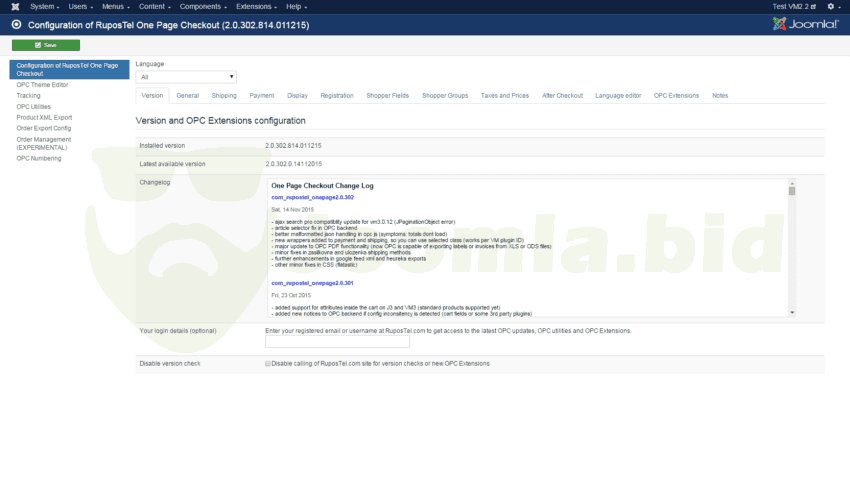
Task: Click the green Save button
Action: (x=46, y=45)
